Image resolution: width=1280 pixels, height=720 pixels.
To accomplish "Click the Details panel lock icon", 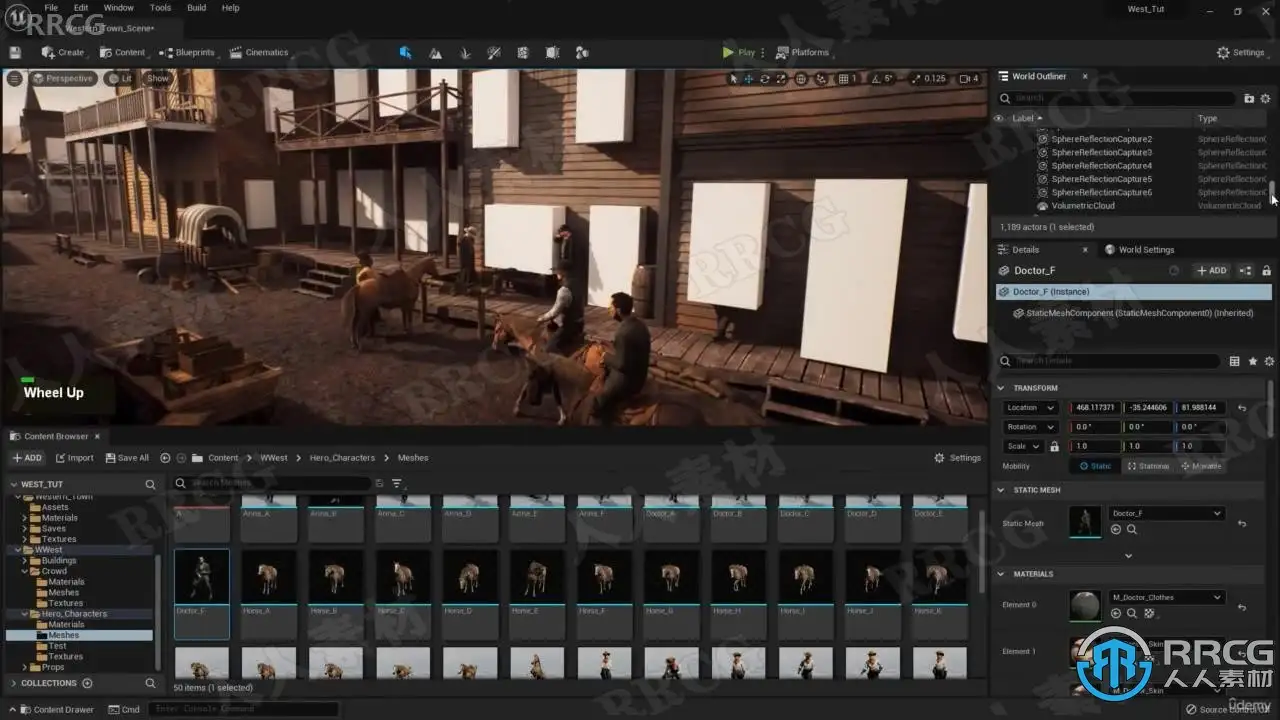I will pos(1266,270).
